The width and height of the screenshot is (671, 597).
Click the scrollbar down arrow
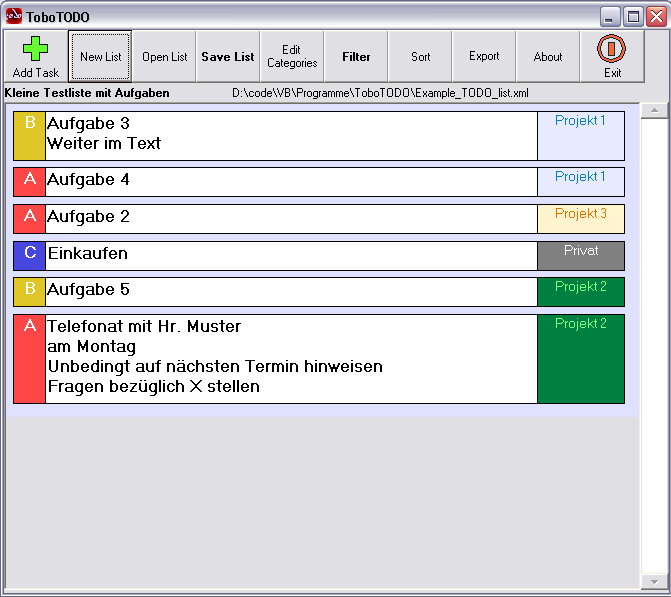653,581
